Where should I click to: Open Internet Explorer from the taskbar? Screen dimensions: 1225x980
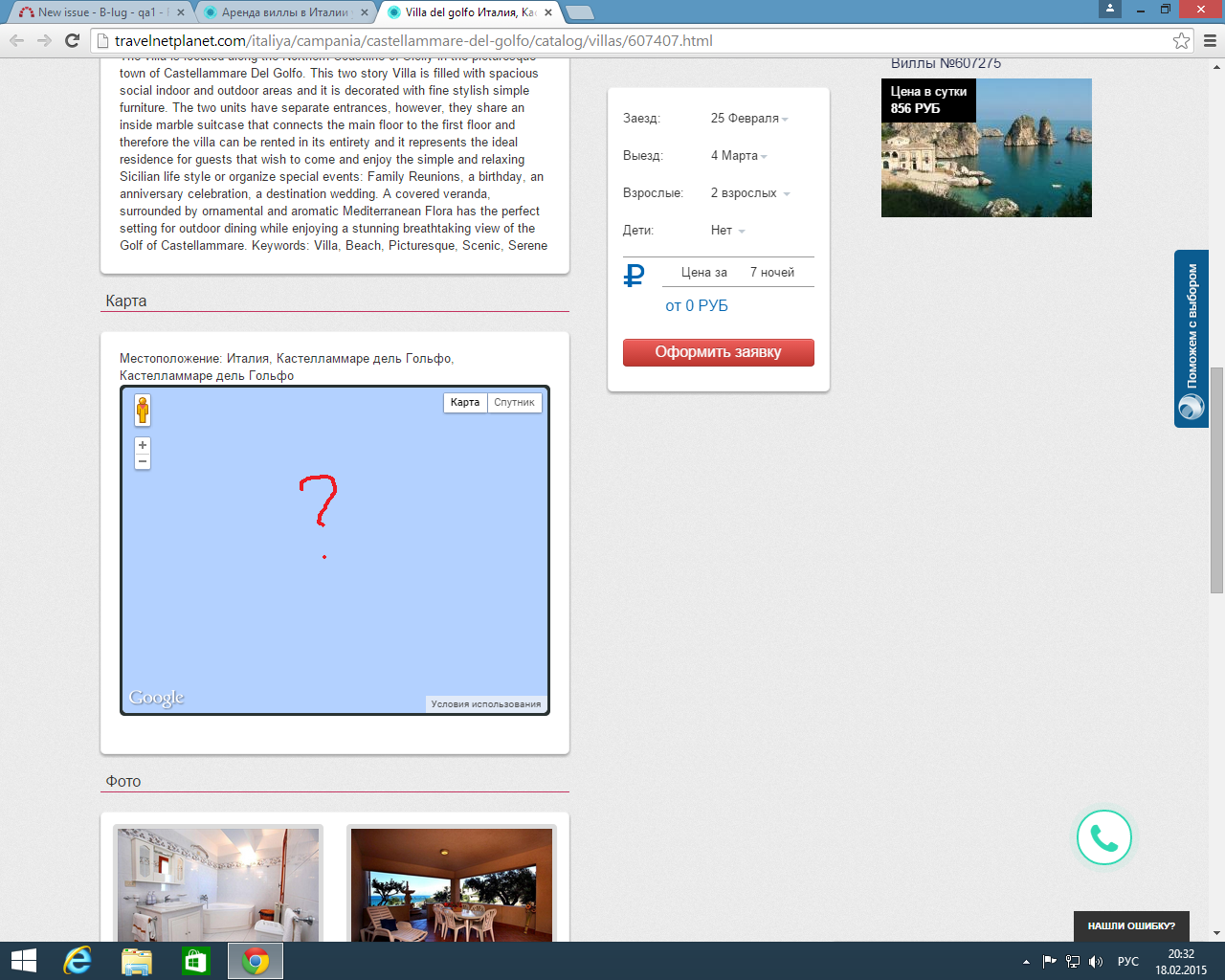(x=77, y=961)
